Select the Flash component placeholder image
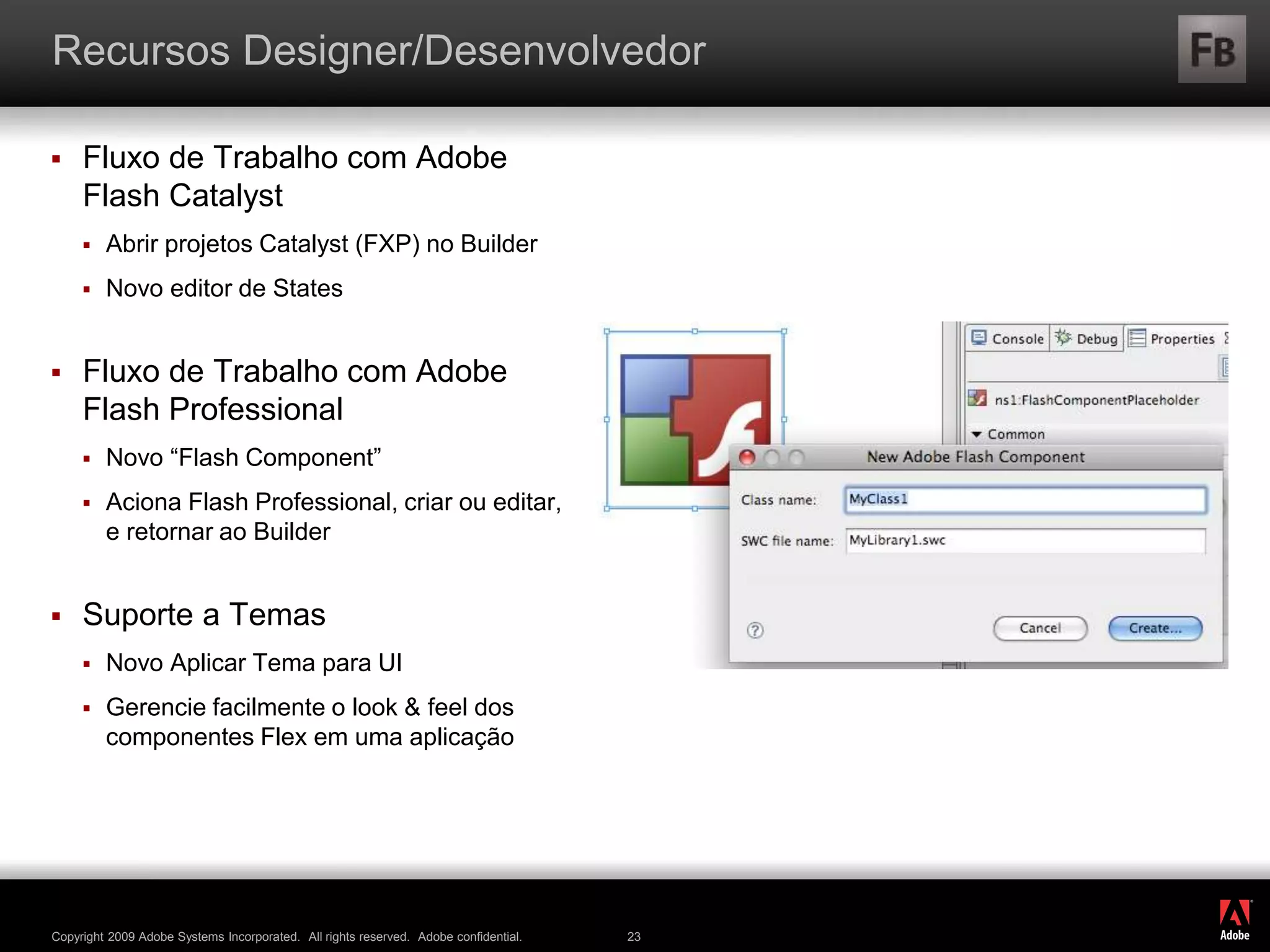This screenshot has height=952, width=1270. point(695,420)
